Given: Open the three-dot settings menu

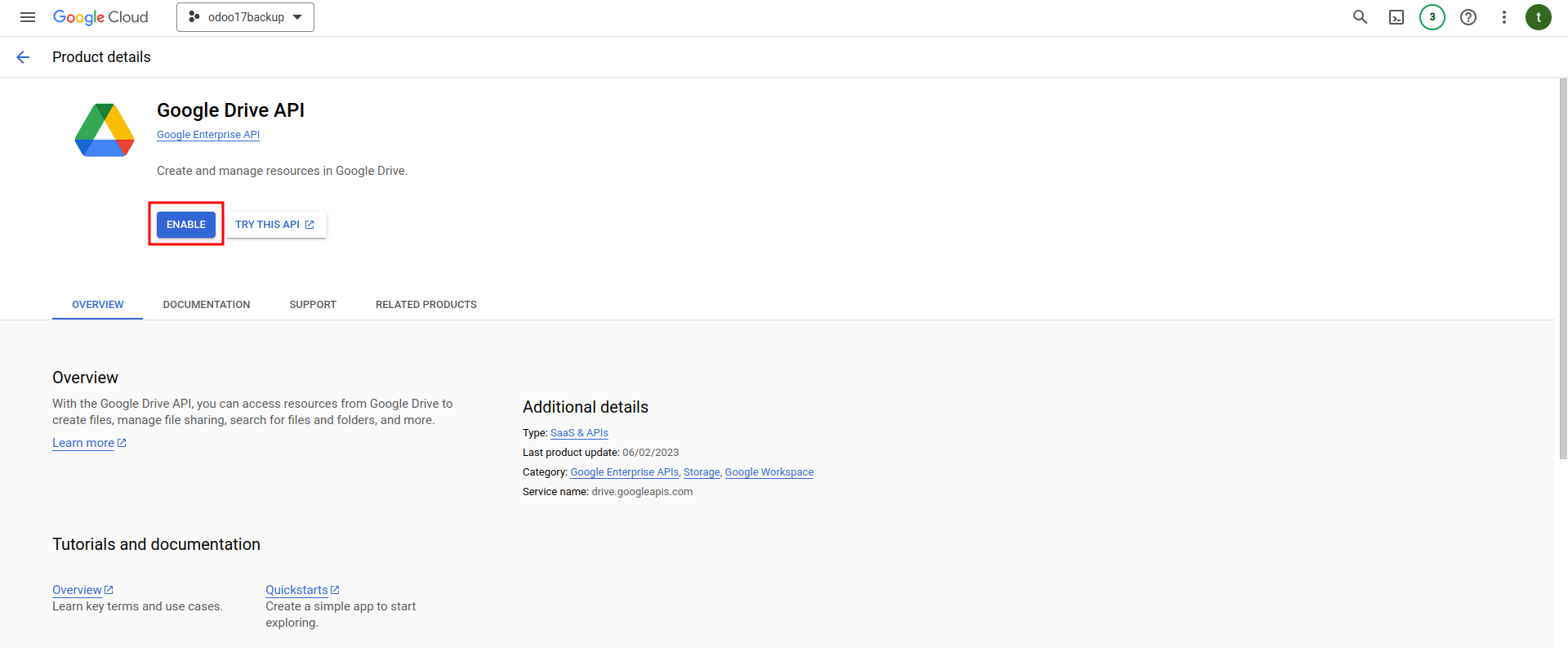Looking at the screenshot, I should pyautogui.click(x=1503, y=17).
